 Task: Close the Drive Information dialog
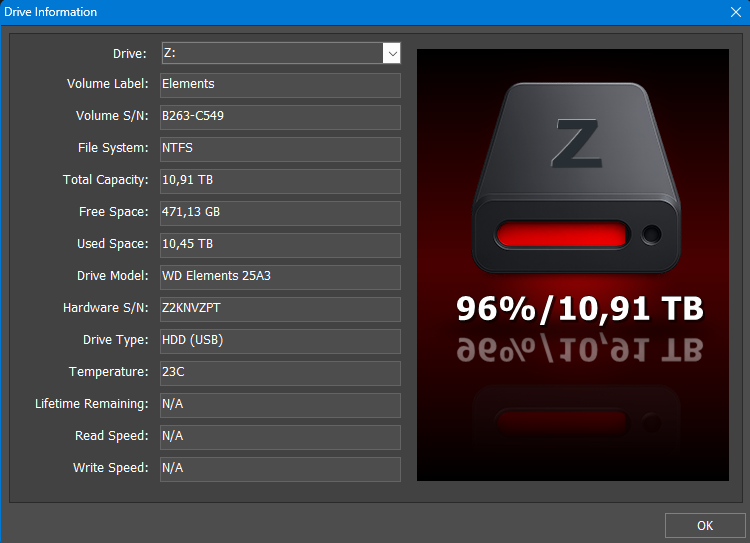coord(735,12)
